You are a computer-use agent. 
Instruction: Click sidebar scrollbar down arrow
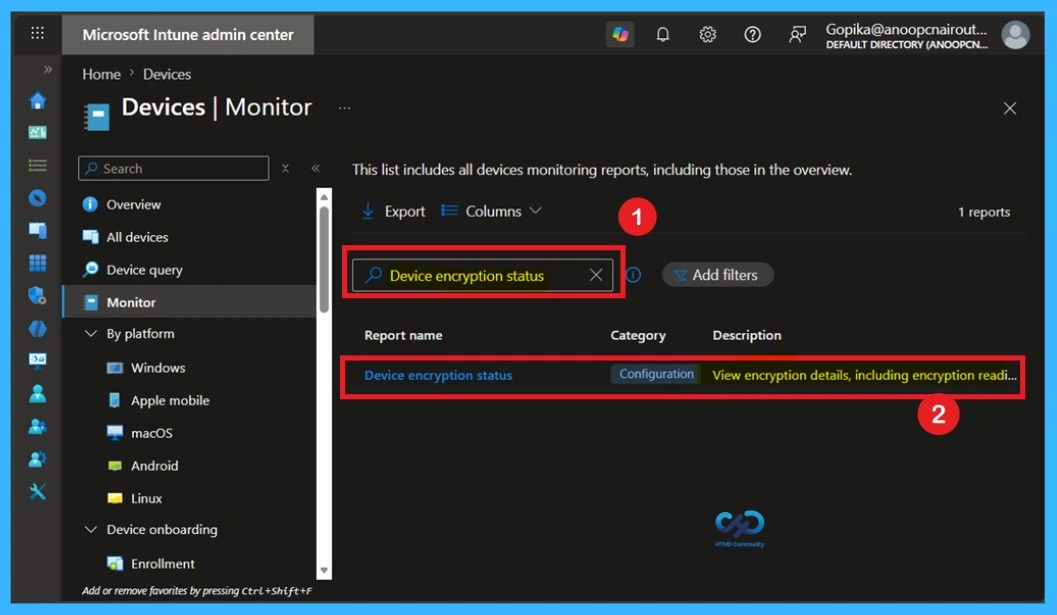324,570
